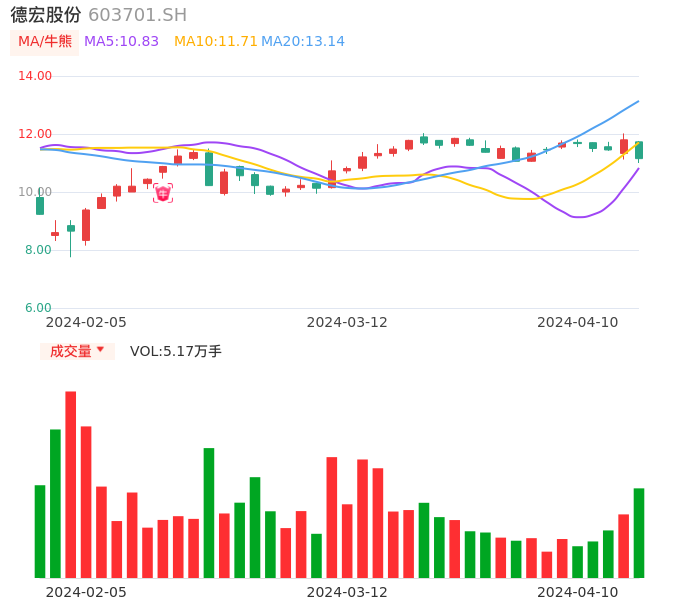This screenshot has width=686, height=606.
Task: Toggle the MA10:11.71 legend label
Action: click(x=215, y=42)
